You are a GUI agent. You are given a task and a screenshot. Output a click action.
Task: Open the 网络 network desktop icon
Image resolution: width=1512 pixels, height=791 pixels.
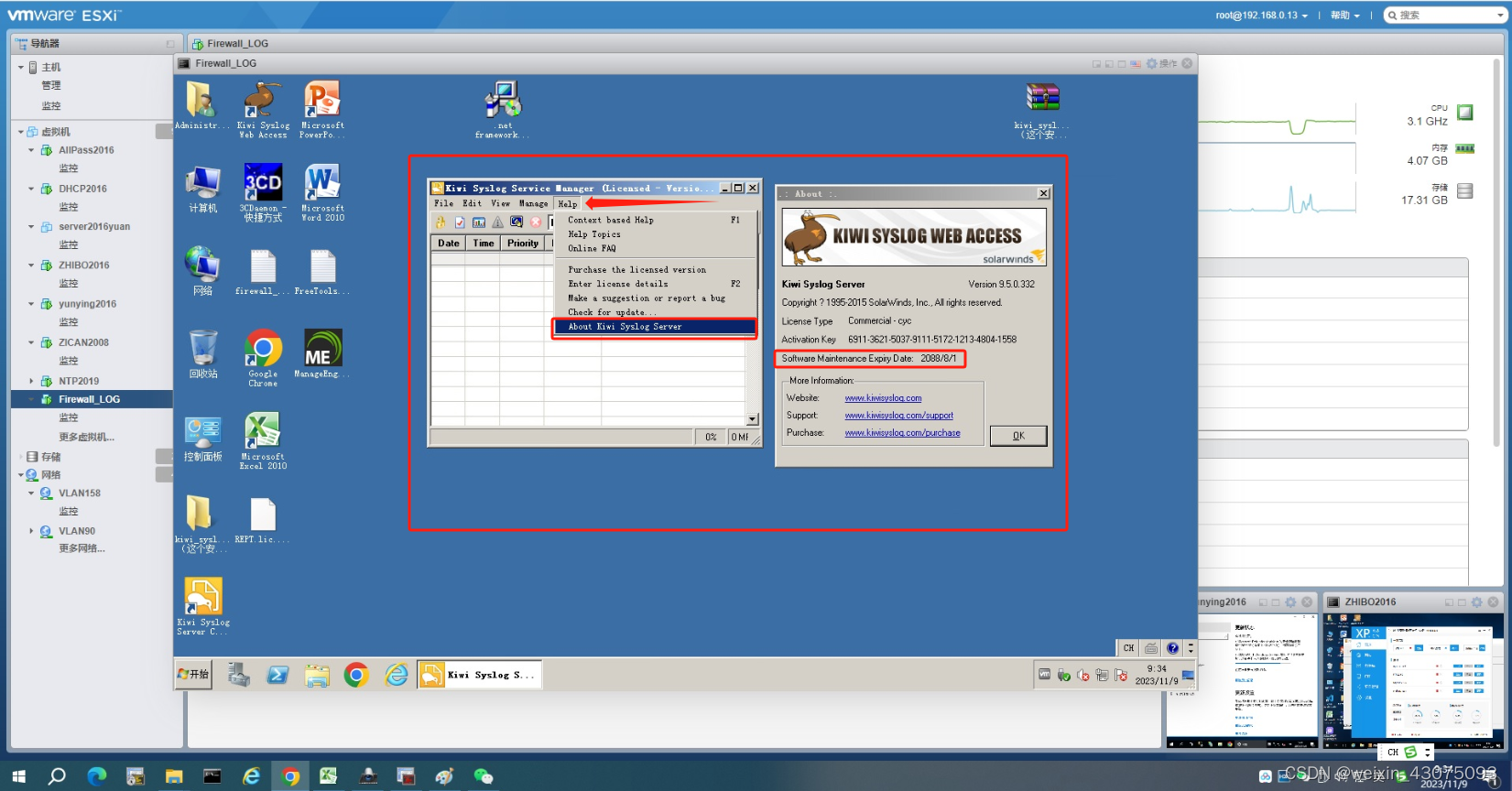pyautogui.click(x=203, y=271)
